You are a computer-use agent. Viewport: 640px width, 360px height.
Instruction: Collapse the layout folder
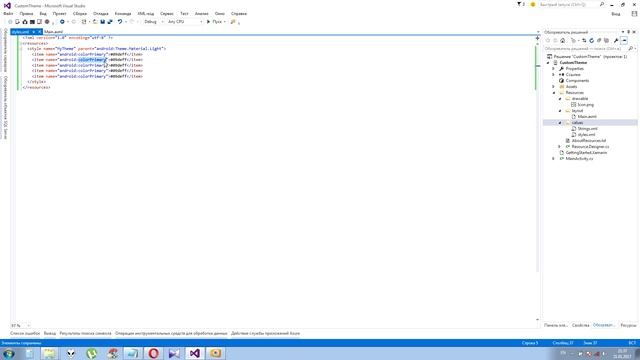point(560,111)
